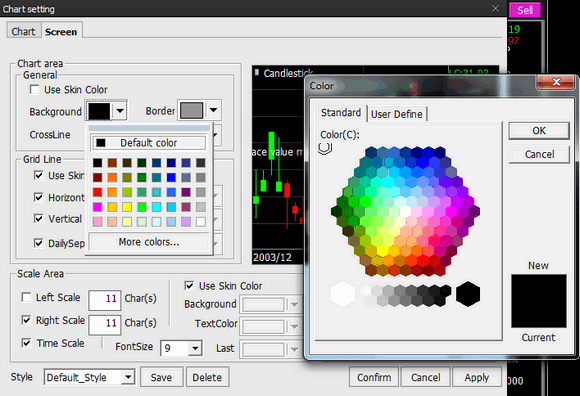
Task: Uncheck the Right Scale checkbox
Action: click(26, 320)
